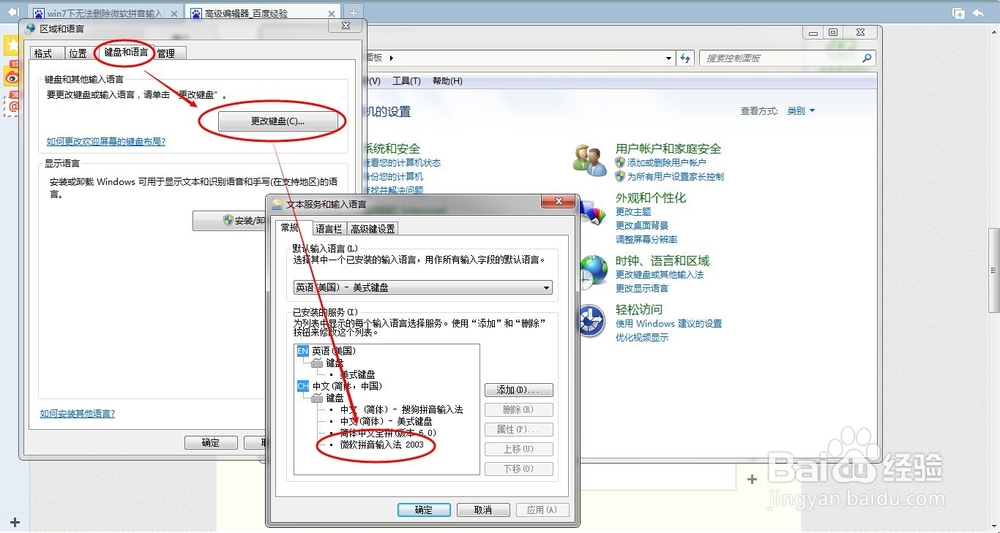Open 外观和个性化 category

651,198
